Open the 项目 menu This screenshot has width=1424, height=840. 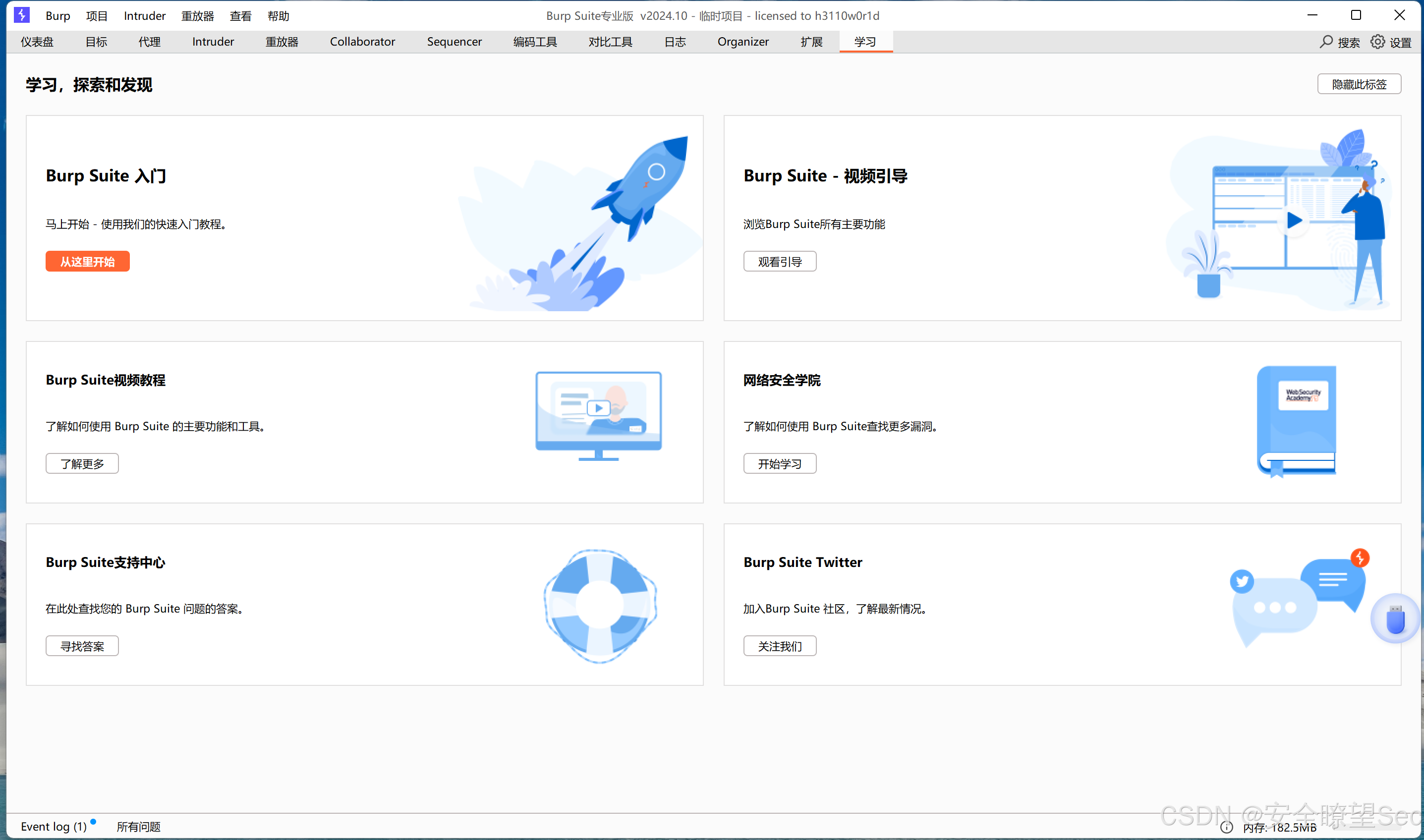click(x=97, y=16)
